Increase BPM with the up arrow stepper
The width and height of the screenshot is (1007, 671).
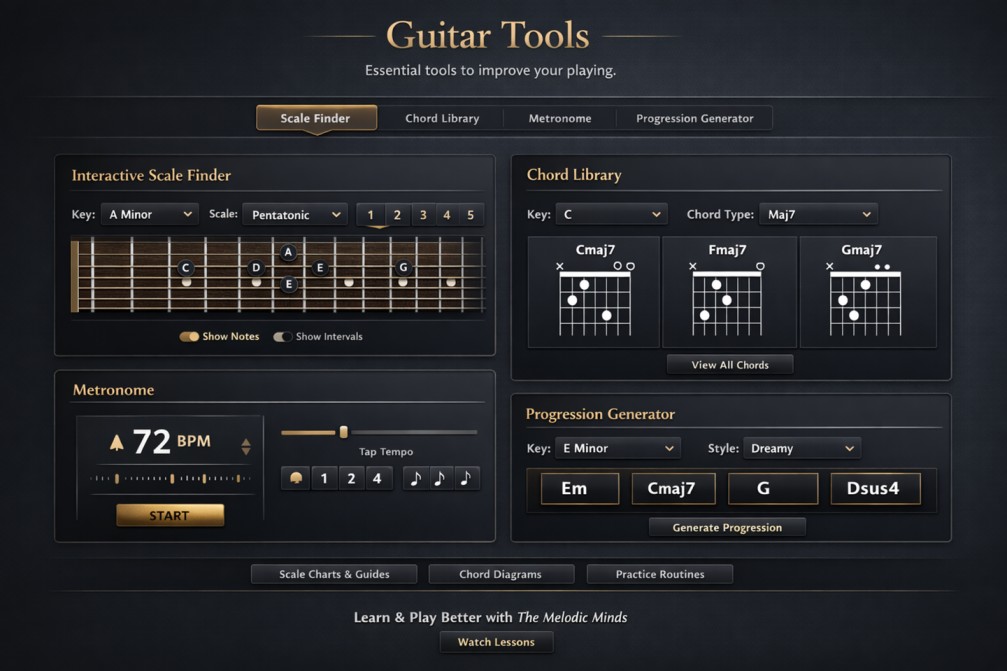click(x=246, y=441)
